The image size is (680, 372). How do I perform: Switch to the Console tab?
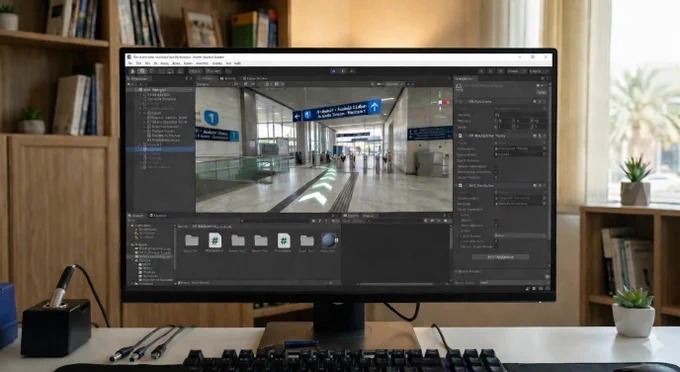(x=158, y=215)
